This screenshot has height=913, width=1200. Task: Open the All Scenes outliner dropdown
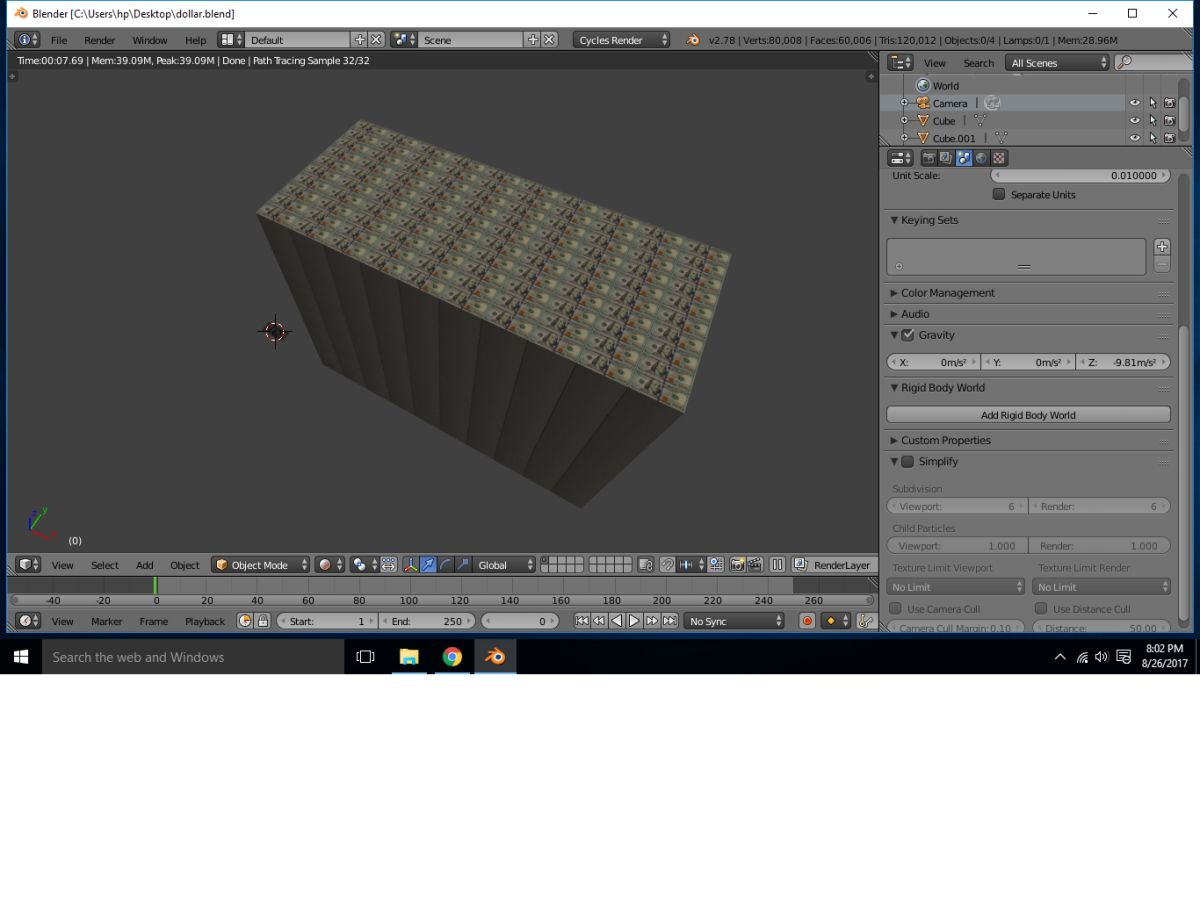tap(1058, 63)
